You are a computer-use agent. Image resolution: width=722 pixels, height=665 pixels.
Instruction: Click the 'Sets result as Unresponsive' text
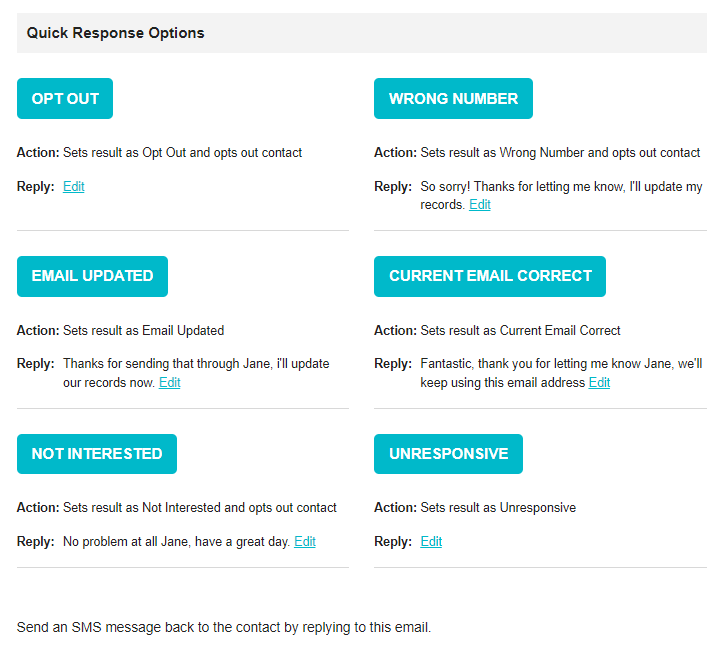pos(498,508)
